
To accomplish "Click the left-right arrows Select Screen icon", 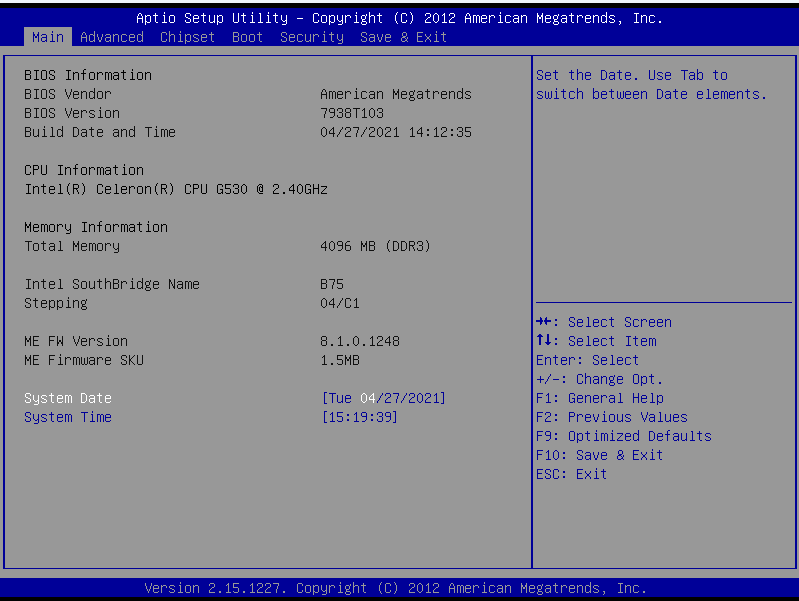I will tap(543, 322).
